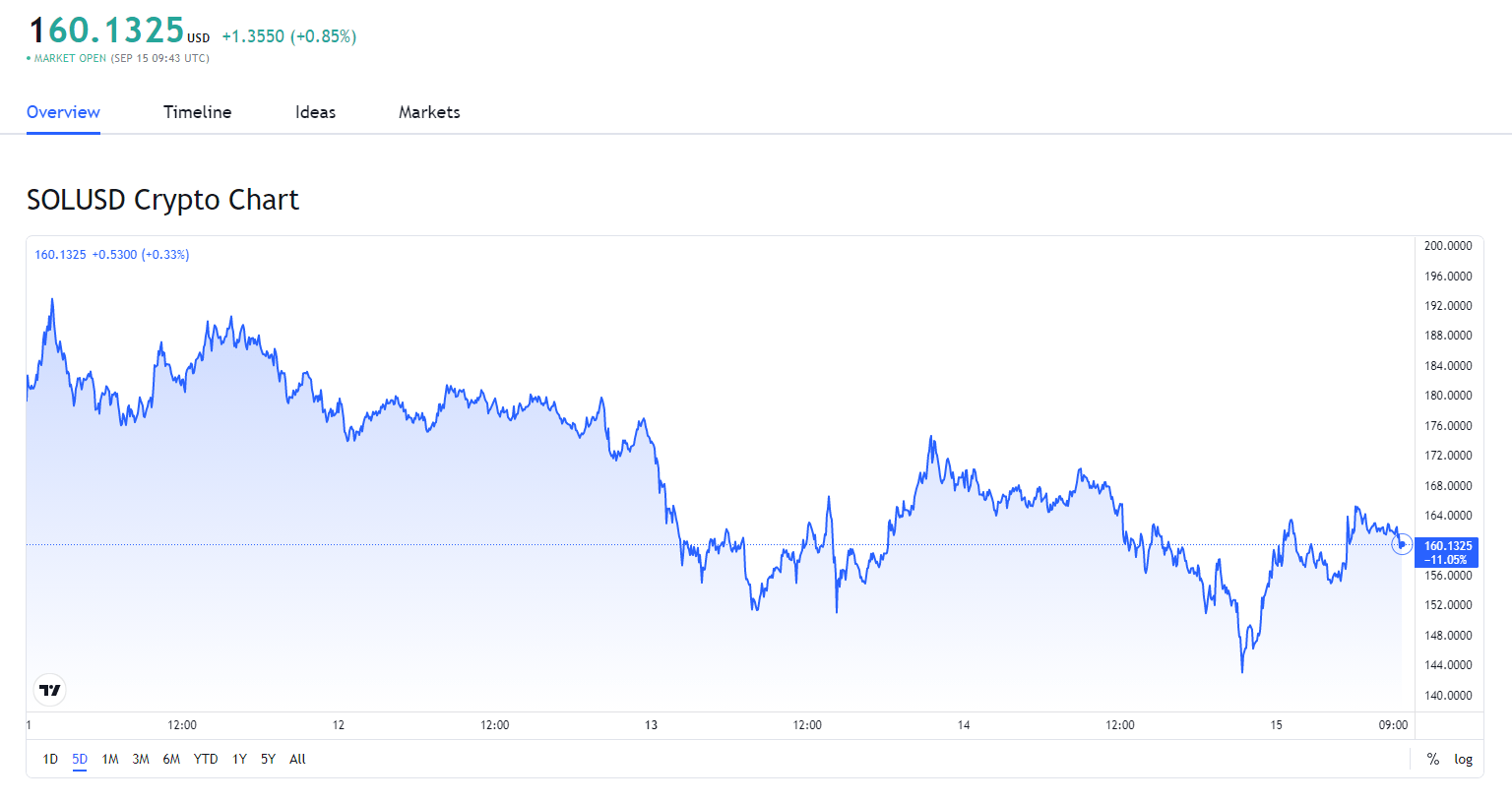This screenshot has width=1512, height=803.
Task: Click the TradingView logo icon
Action: (48, 690)
